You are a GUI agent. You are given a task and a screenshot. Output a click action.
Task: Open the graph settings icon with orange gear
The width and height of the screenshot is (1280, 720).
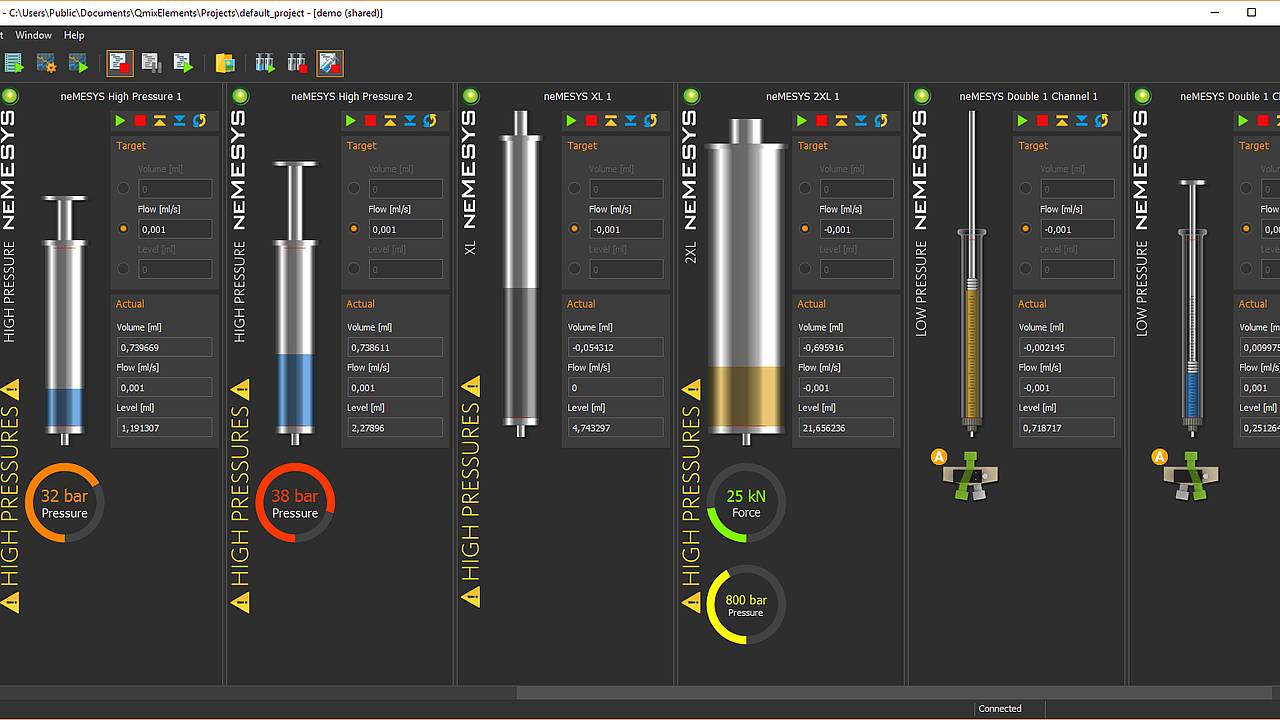(46, 63)
